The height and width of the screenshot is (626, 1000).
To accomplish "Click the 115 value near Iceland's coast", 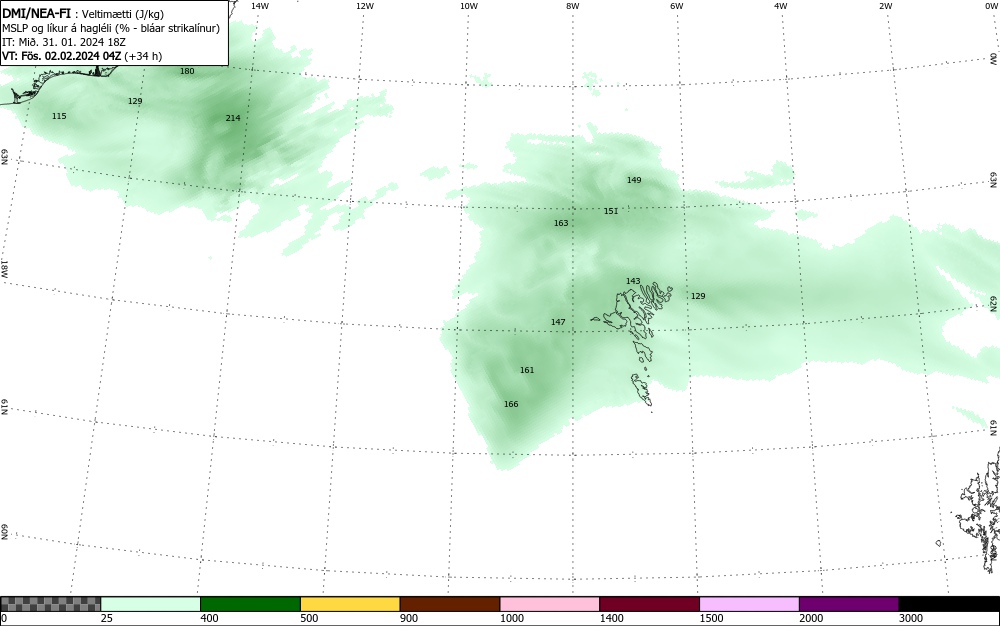I will [59, 116].
